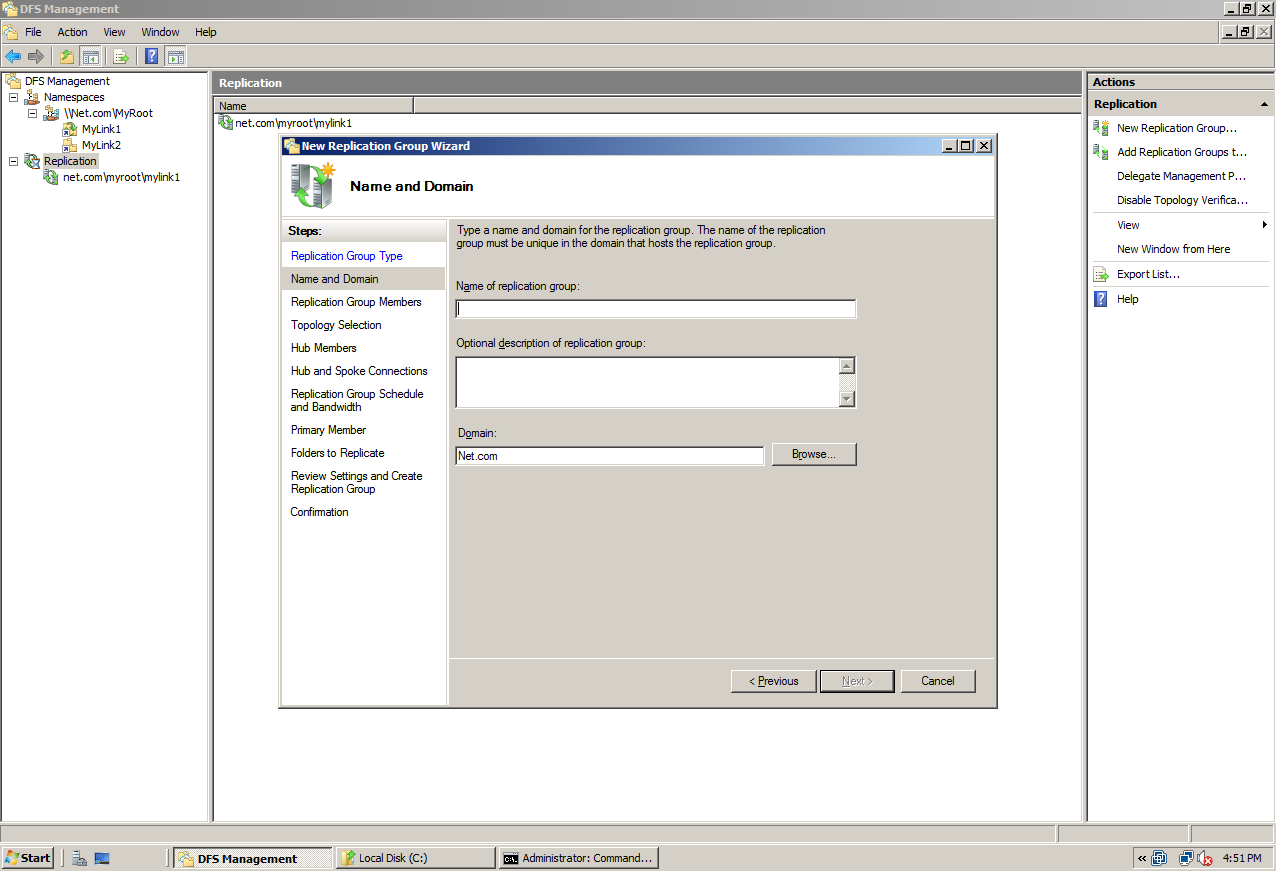Navigate back using the blue arrow

pos(13,56)
